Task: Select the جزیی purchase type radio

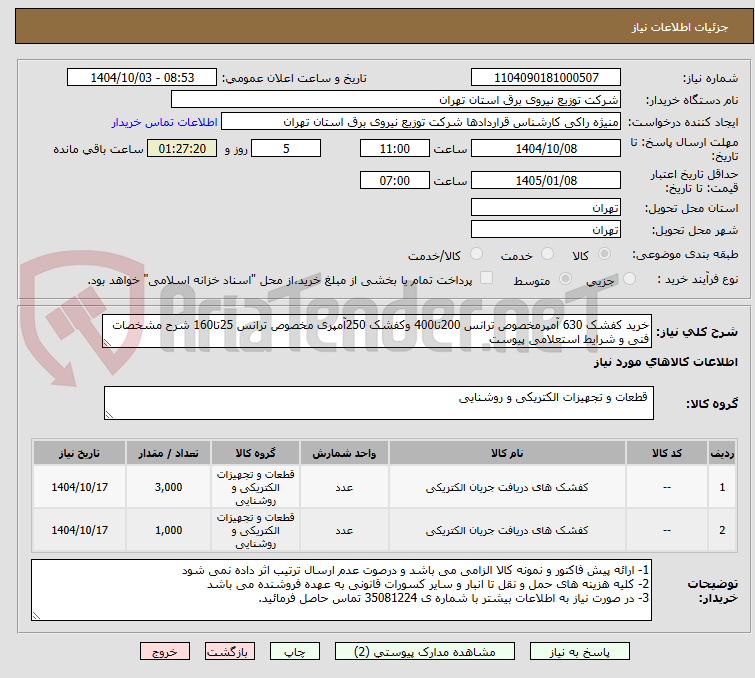Action: click(x=629, y=278)
